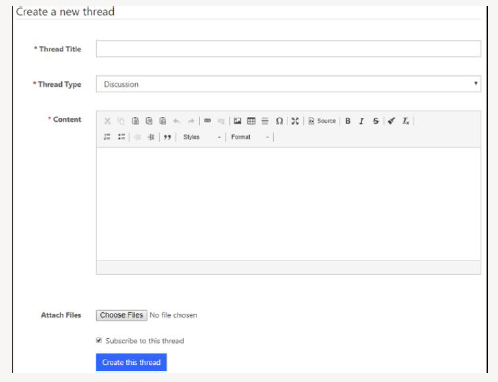498x382 pixels.
Task: Click the Thread Title input field
Action: 288,49
